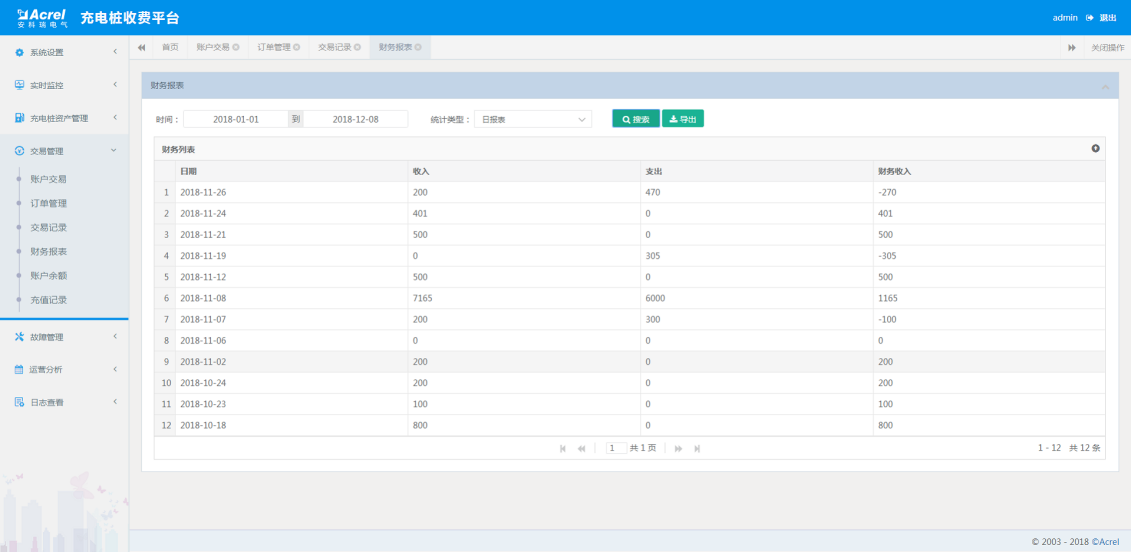
Task: Click the start date field 2018-01-01
Action: coord(236,119)
